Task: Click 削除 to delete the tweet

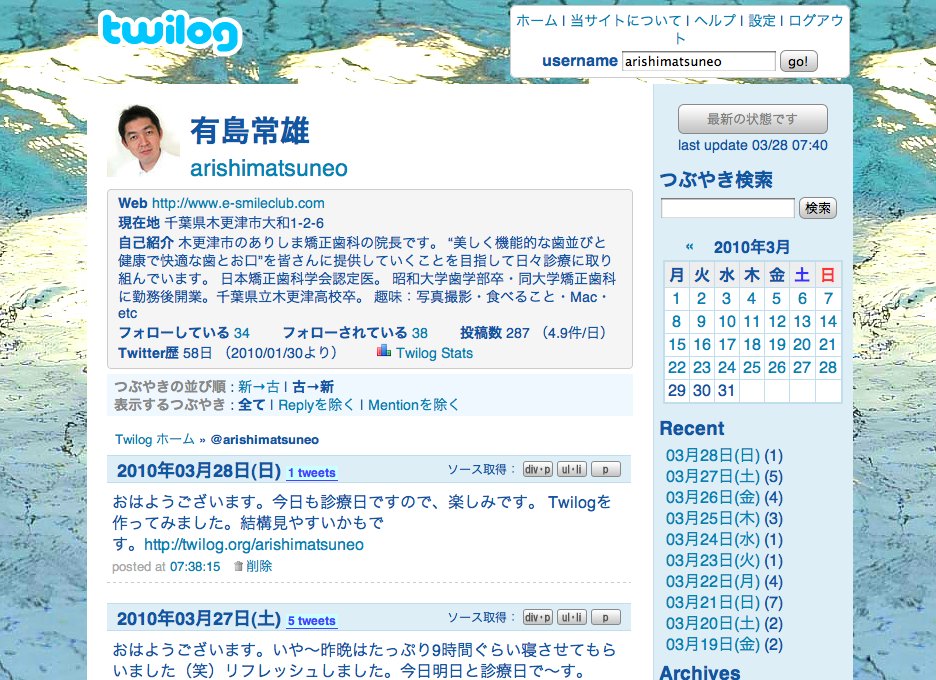Action: coord(259,566)
